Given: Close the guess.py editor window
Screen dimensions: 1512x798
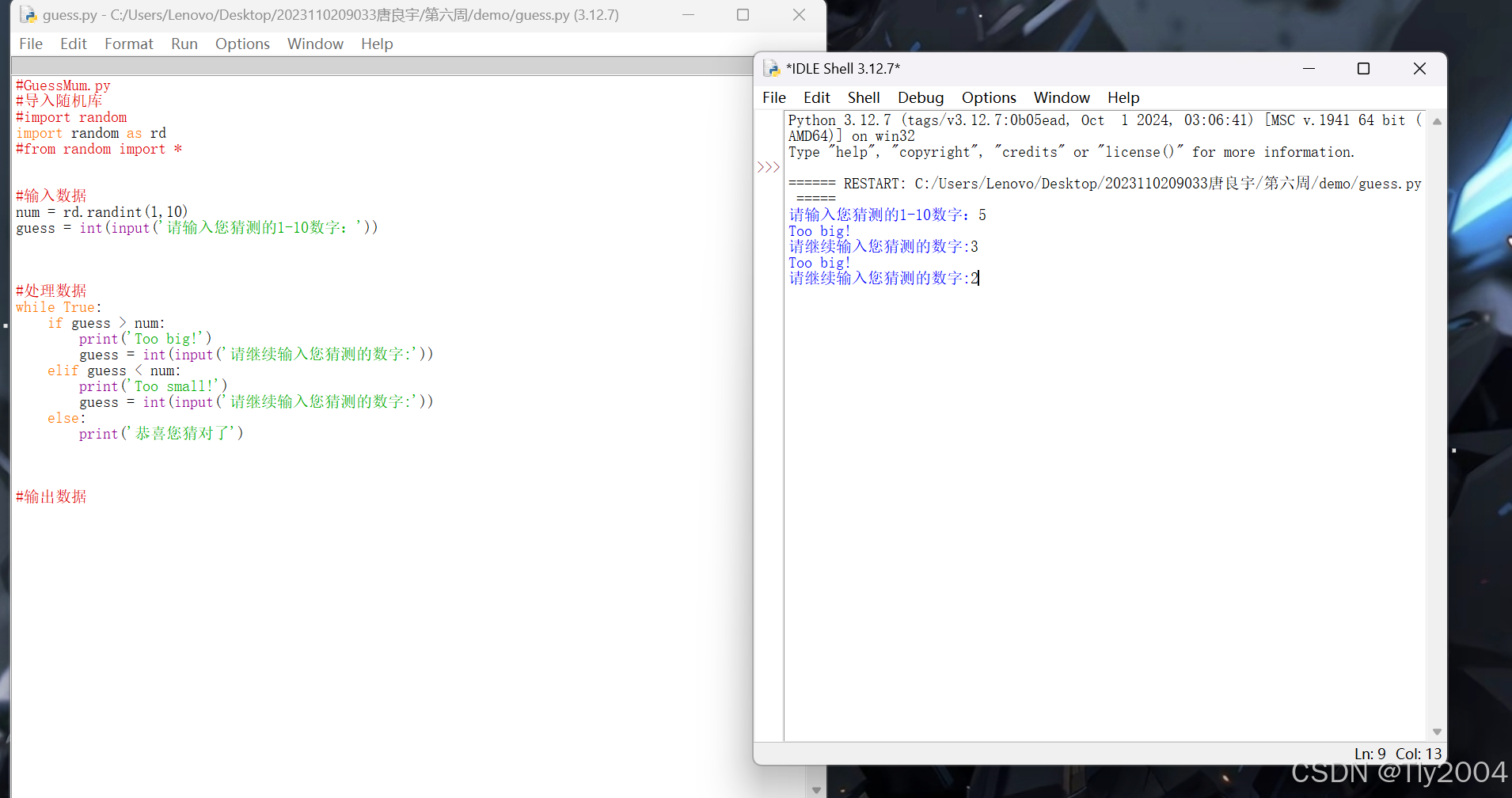Looking at the screenshot, I should tap(799, 14).
